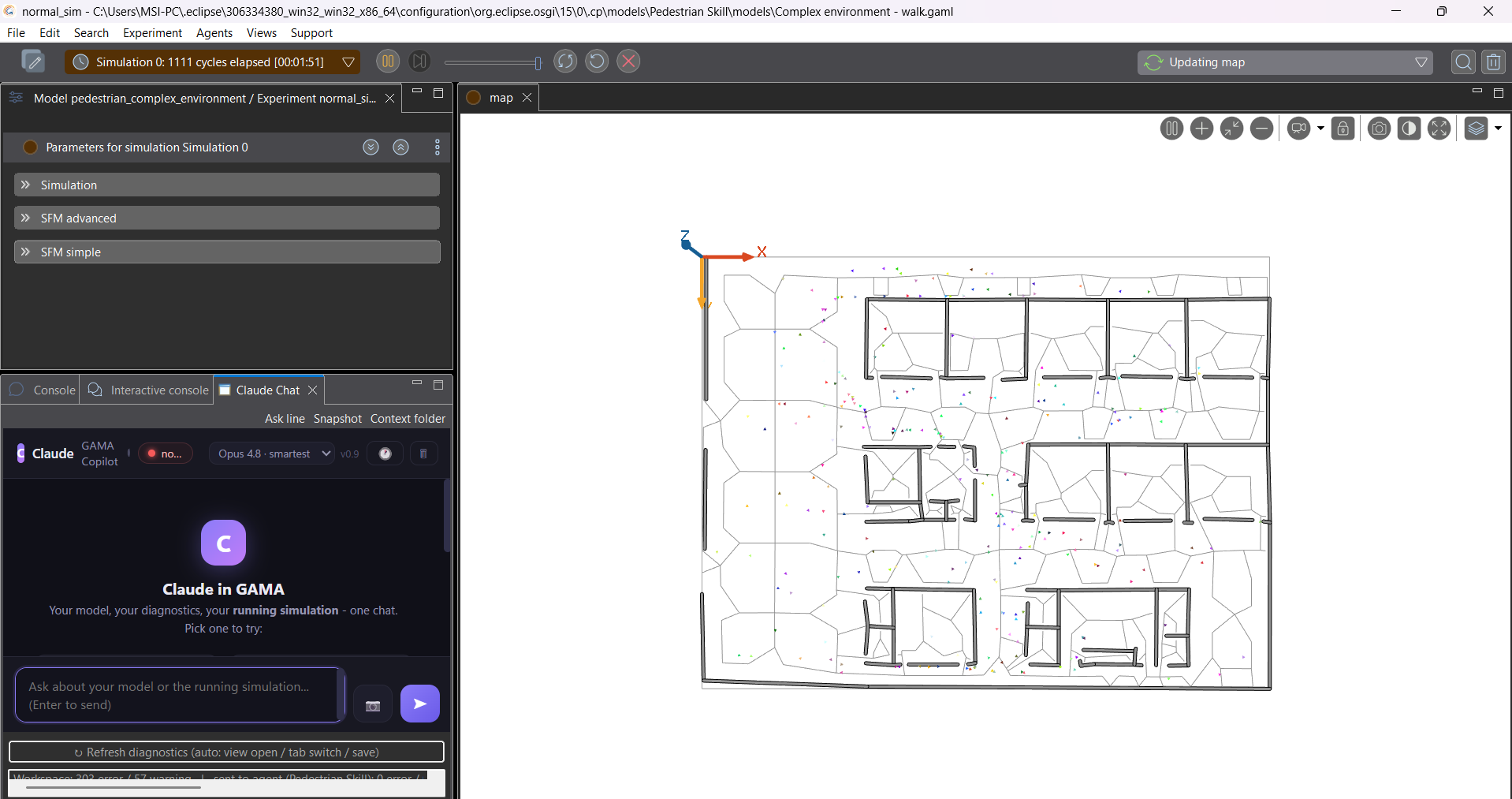1512x799 pixels.
Task: Open the Updating map status dropdown
Action: coord(1421,62)
